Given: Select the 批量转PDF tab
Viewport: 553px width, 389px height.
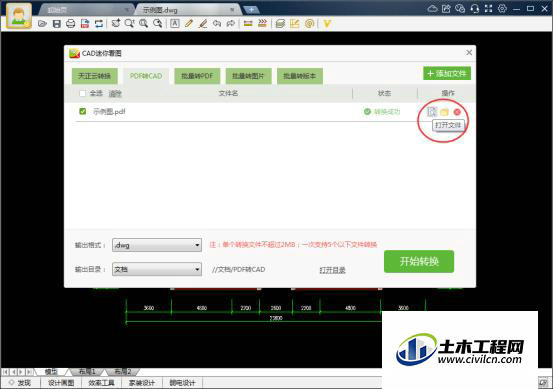Looking at the screenshot, I should (197, 76).
